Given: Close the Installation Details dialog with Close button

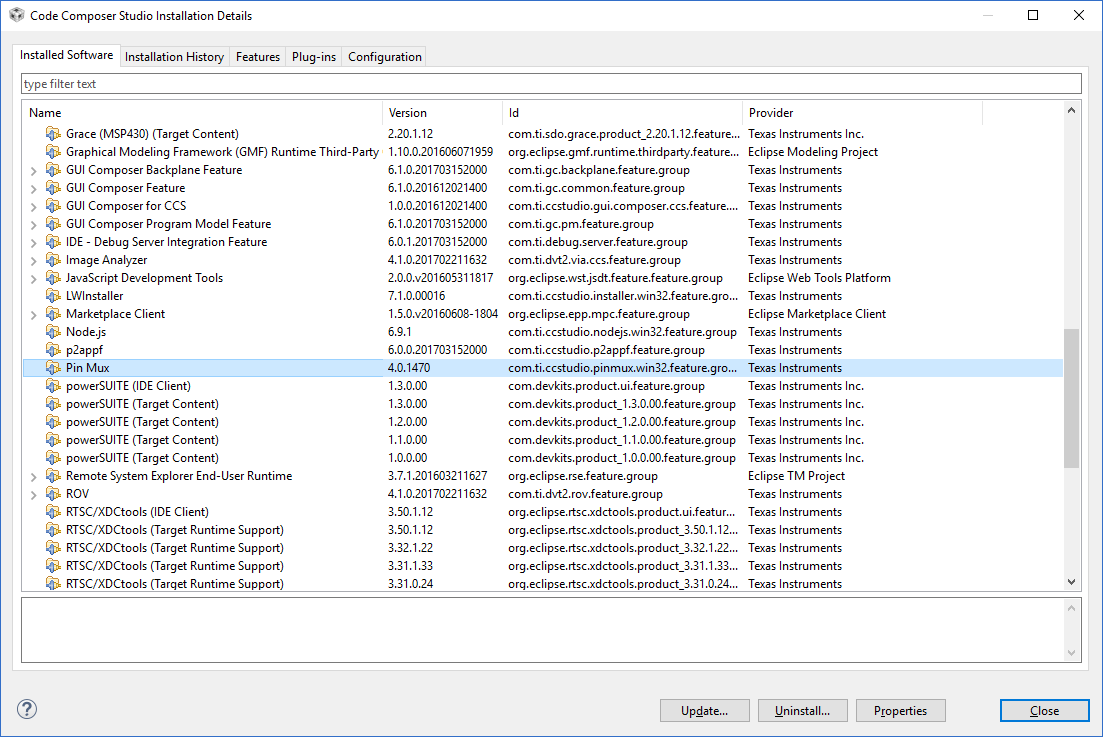Looking at the screenshot, I should point(1045,710).
